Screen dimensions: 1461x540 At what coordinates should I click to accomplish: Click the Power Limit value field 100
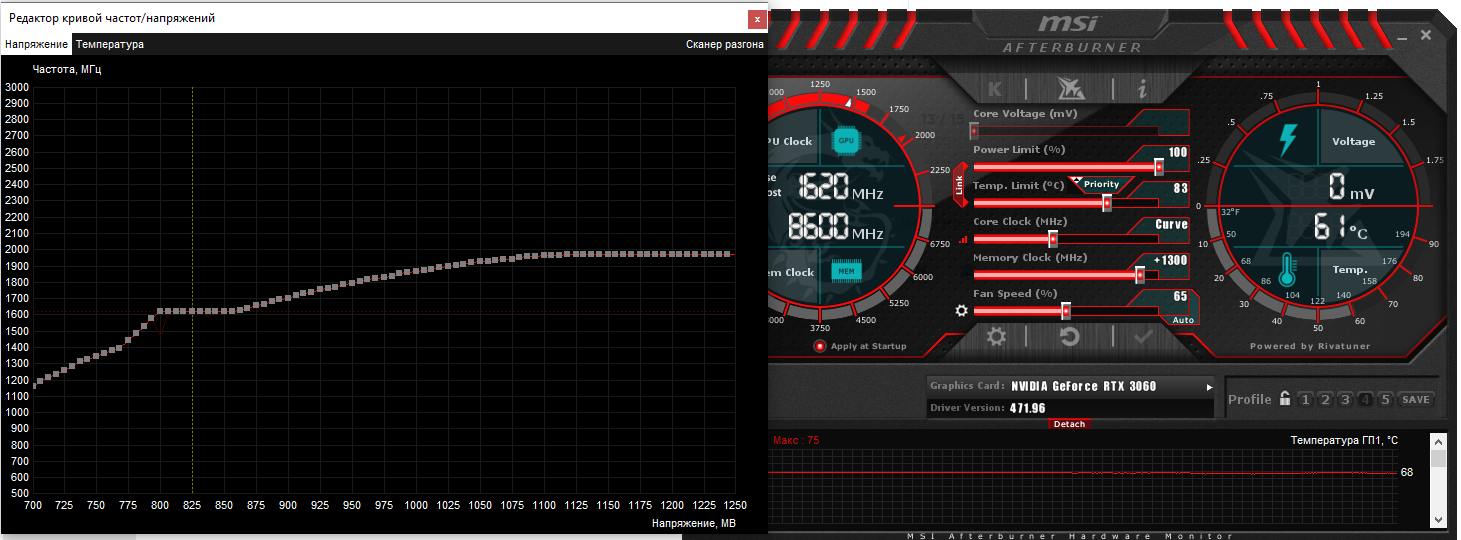coord(1177,152)
